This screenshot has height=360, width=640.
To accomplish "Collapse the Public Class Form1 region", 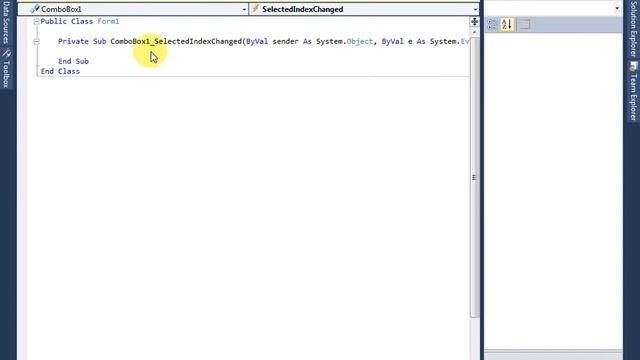I will point(36,22).
